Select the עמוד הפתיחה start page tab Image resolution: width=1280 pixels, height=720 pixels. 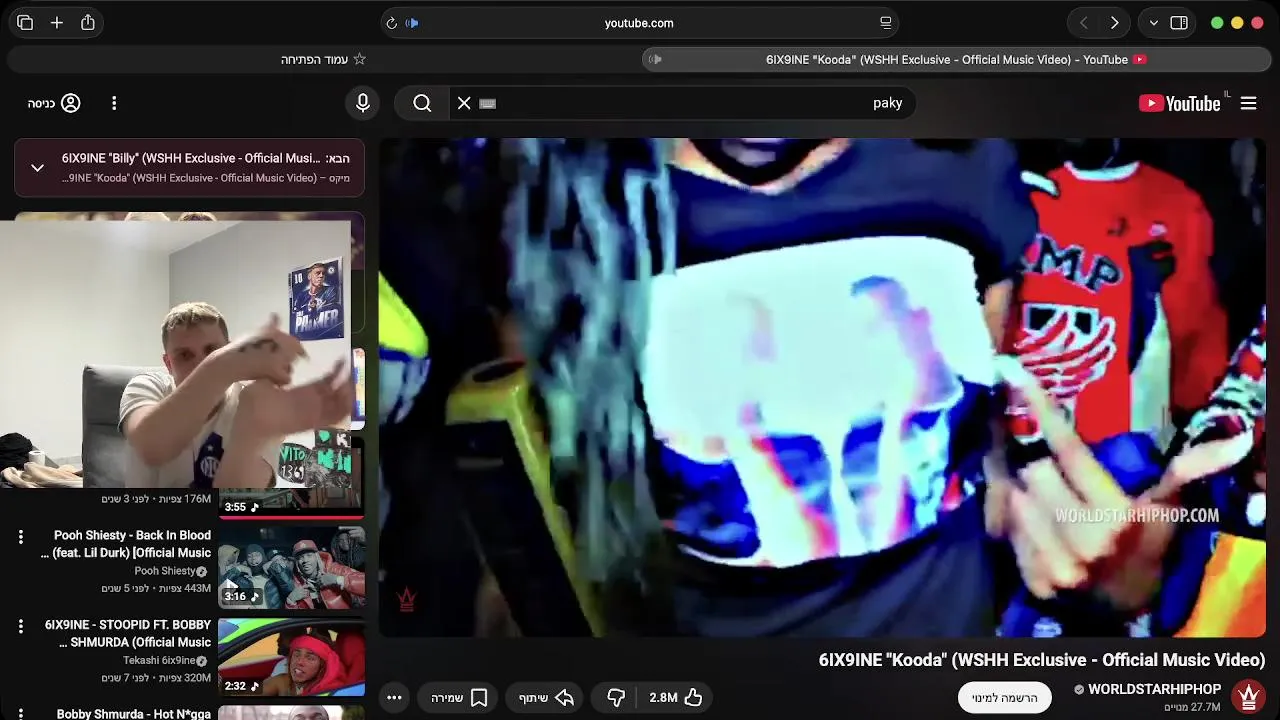point(322,59)
